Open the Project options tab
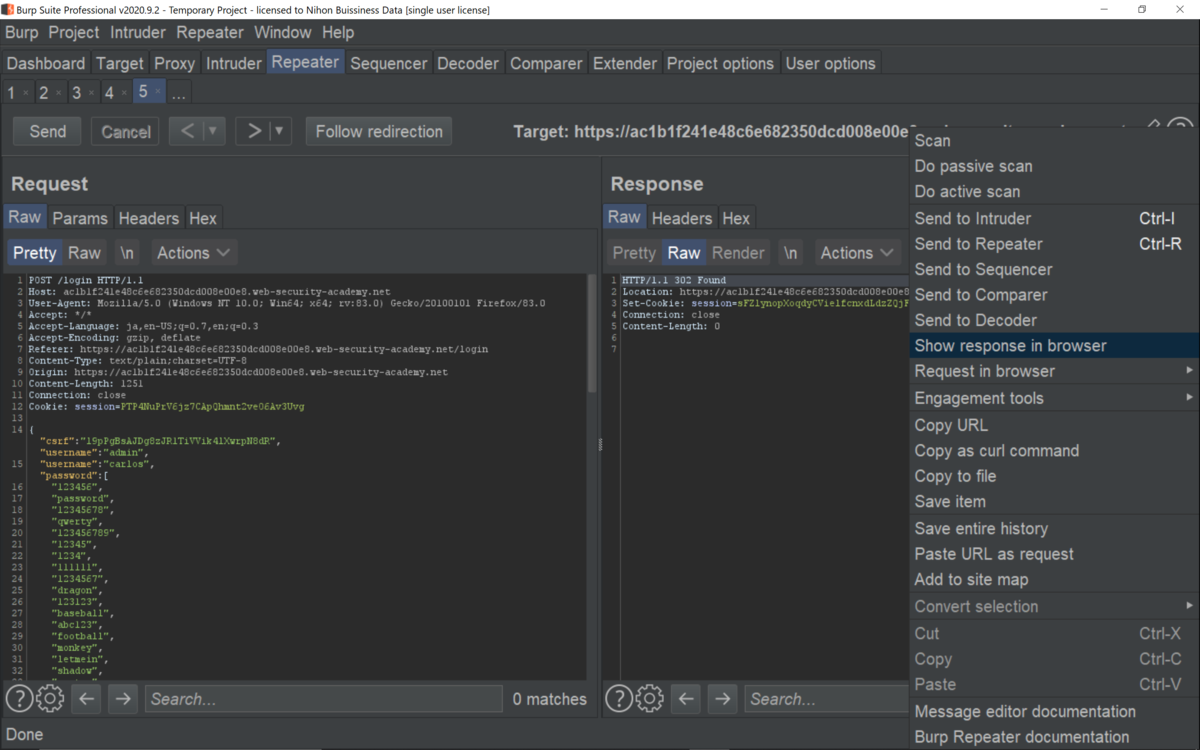The height and width of the screenshot is (750, 1200). [x=720, y=63]
